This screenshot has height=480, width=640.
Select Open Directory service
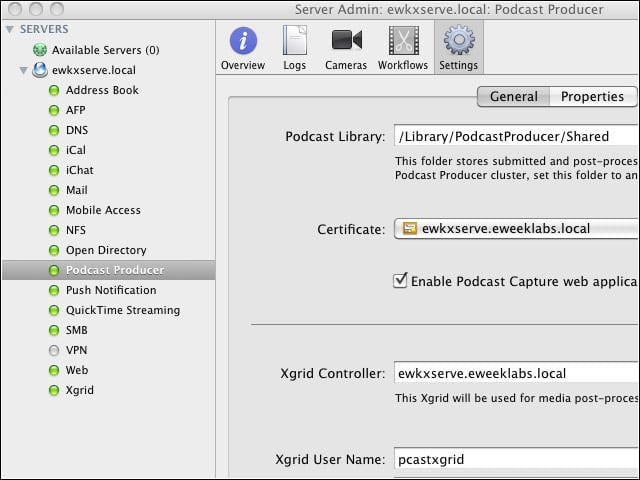click(106, 250)
